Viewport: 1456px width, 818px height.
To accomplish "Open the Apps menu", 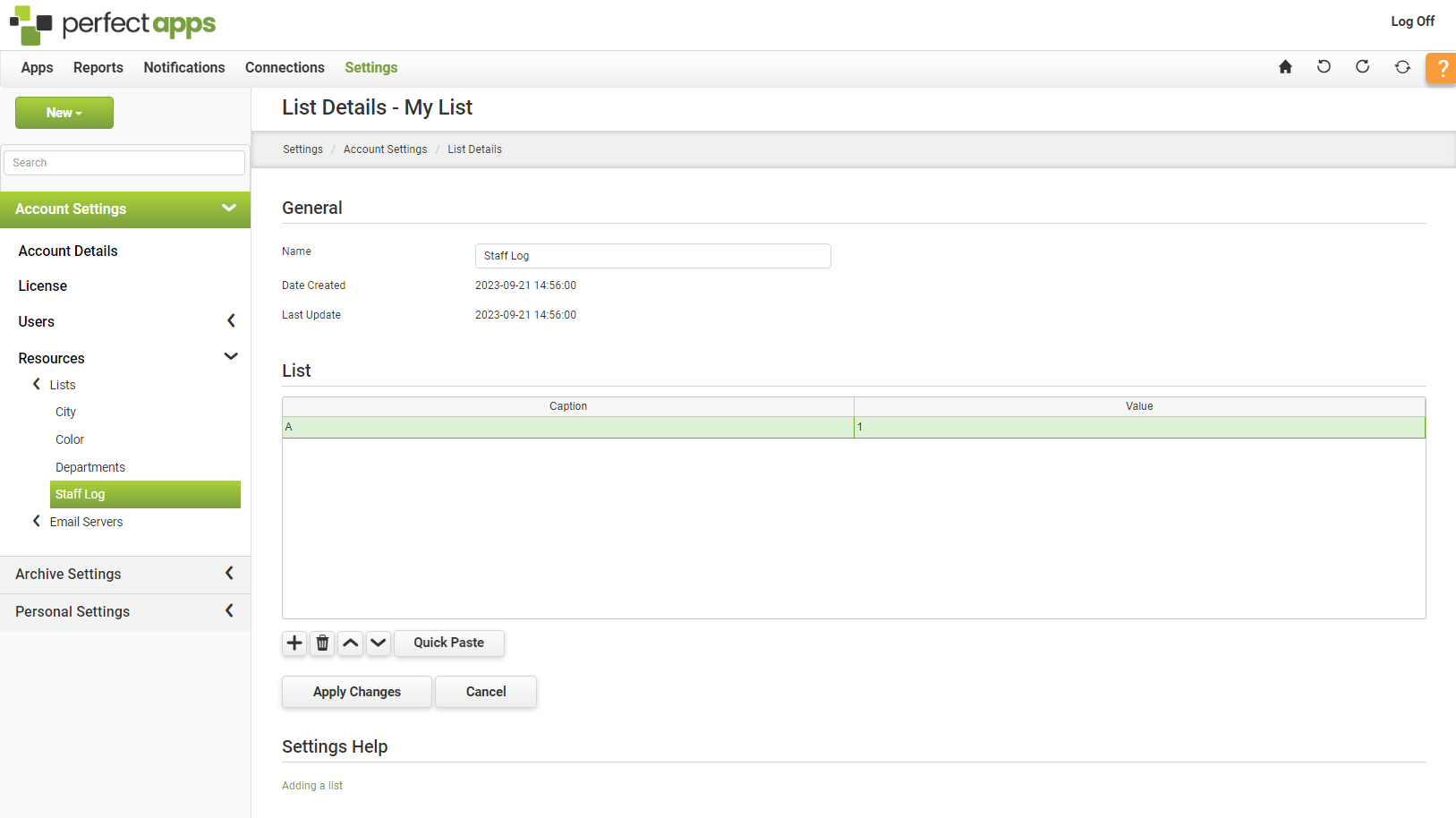I will coord(37,67).
